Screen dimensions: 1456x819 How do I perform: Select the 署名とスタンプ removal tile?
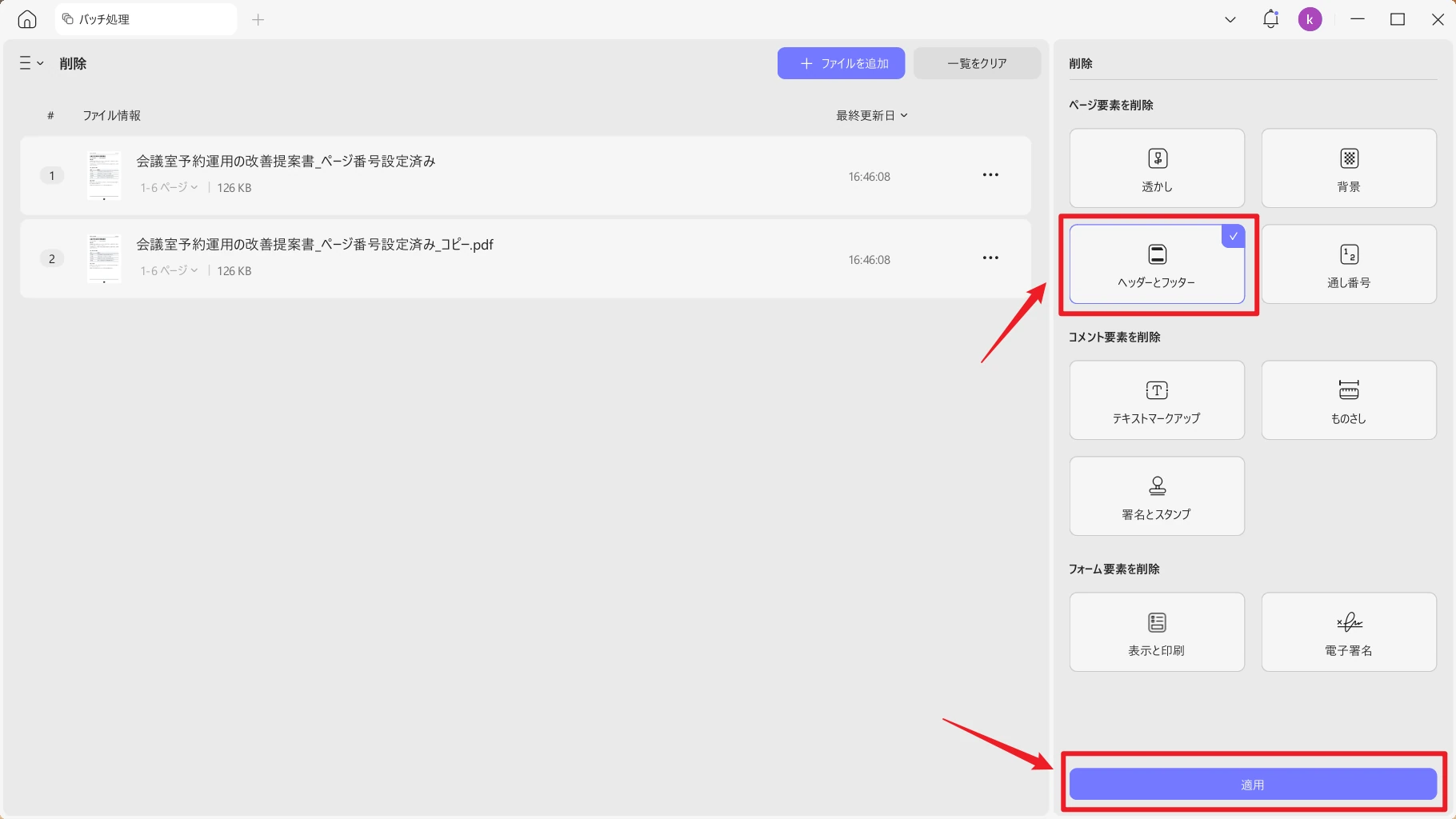click(x=1157, y=496)
